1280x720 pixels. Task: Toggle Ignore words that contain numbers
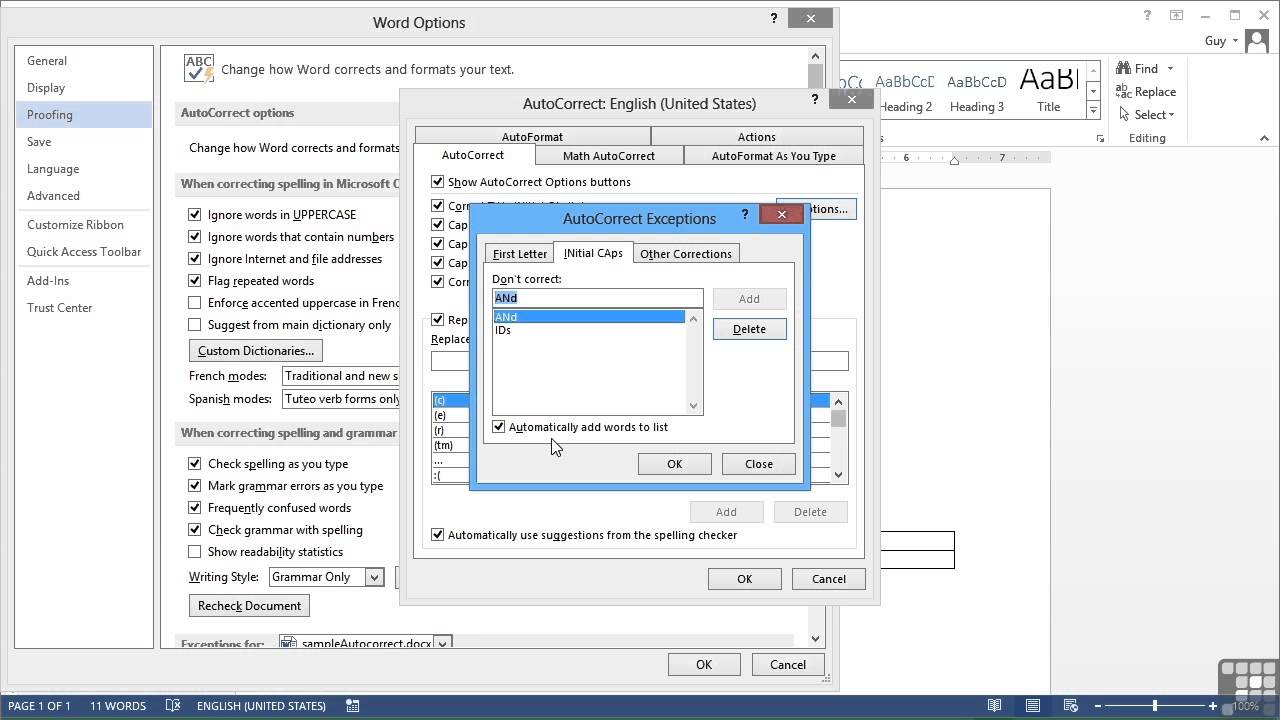[195, 236]
